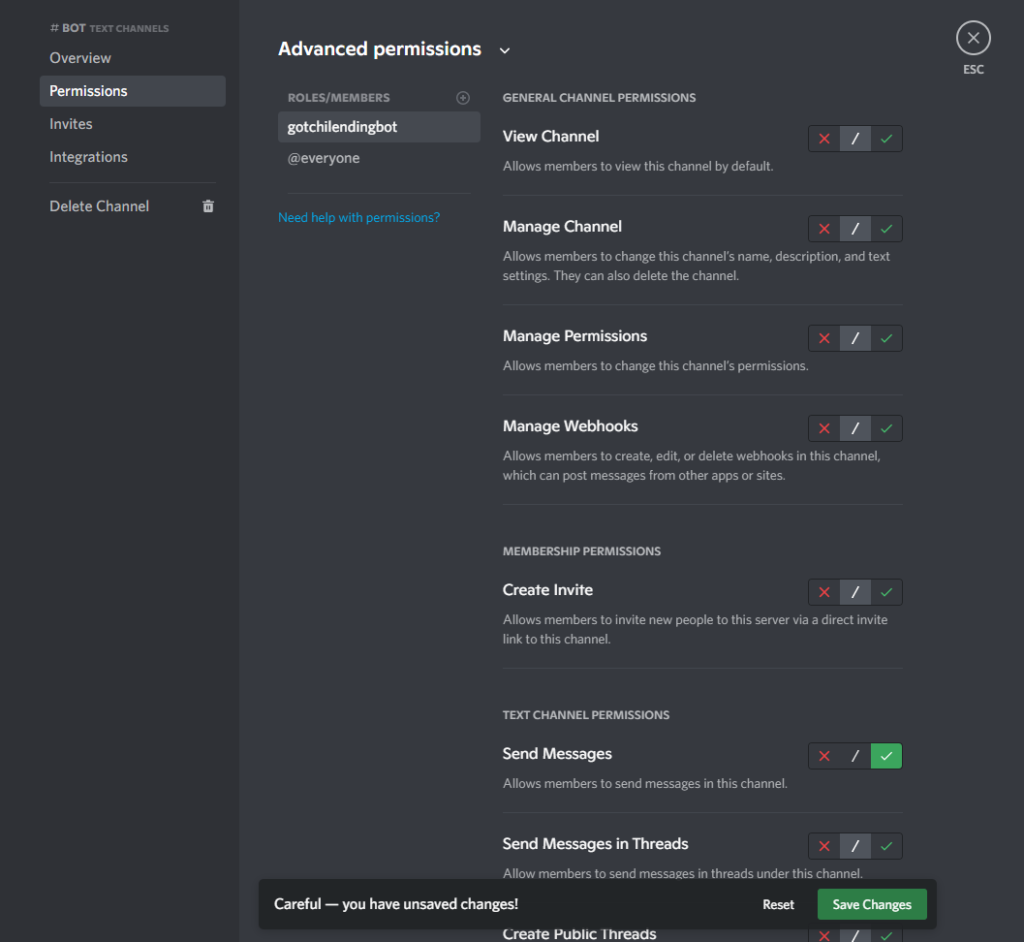Click the trash icon beside Delete Channel
This screenshot has width=1024, height=942.
point(208,206)
